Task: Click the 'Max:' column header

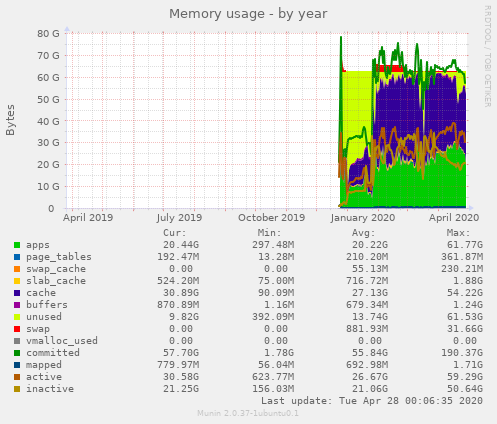Action: pyautogui.click(x=458, y=233)
